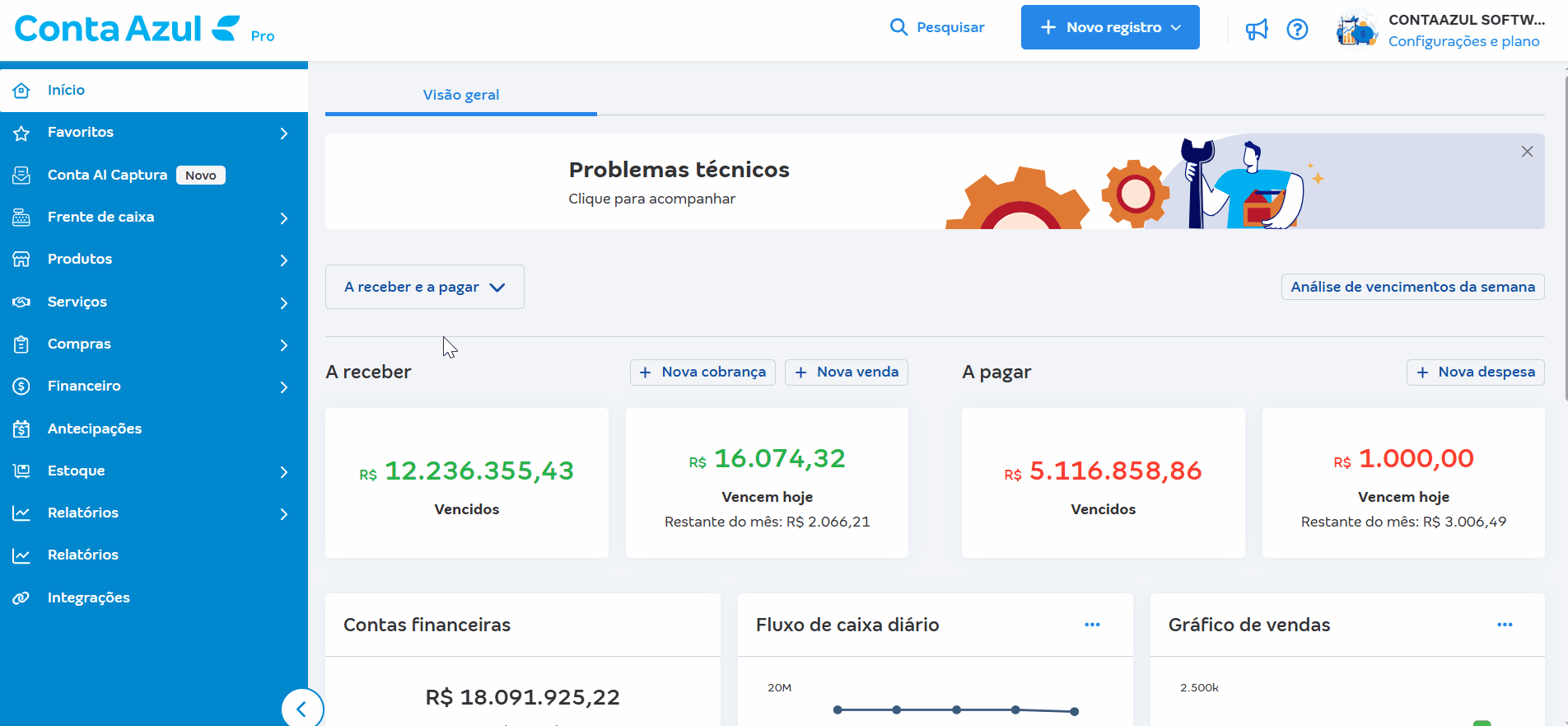Click the Integrações link icon
1568x726 pixels.
(x=21, y=597)
